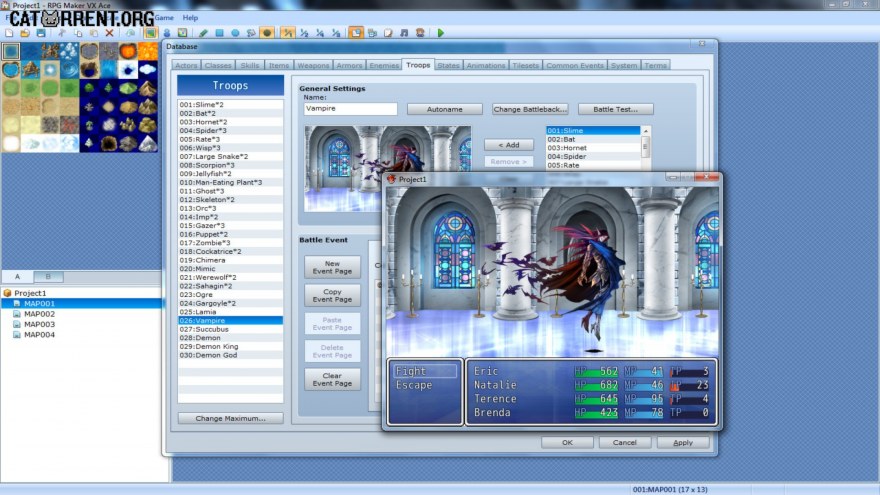The image size is (880, 495).
Task: Open the Sound Test music icon
Action: coord(404,33)
